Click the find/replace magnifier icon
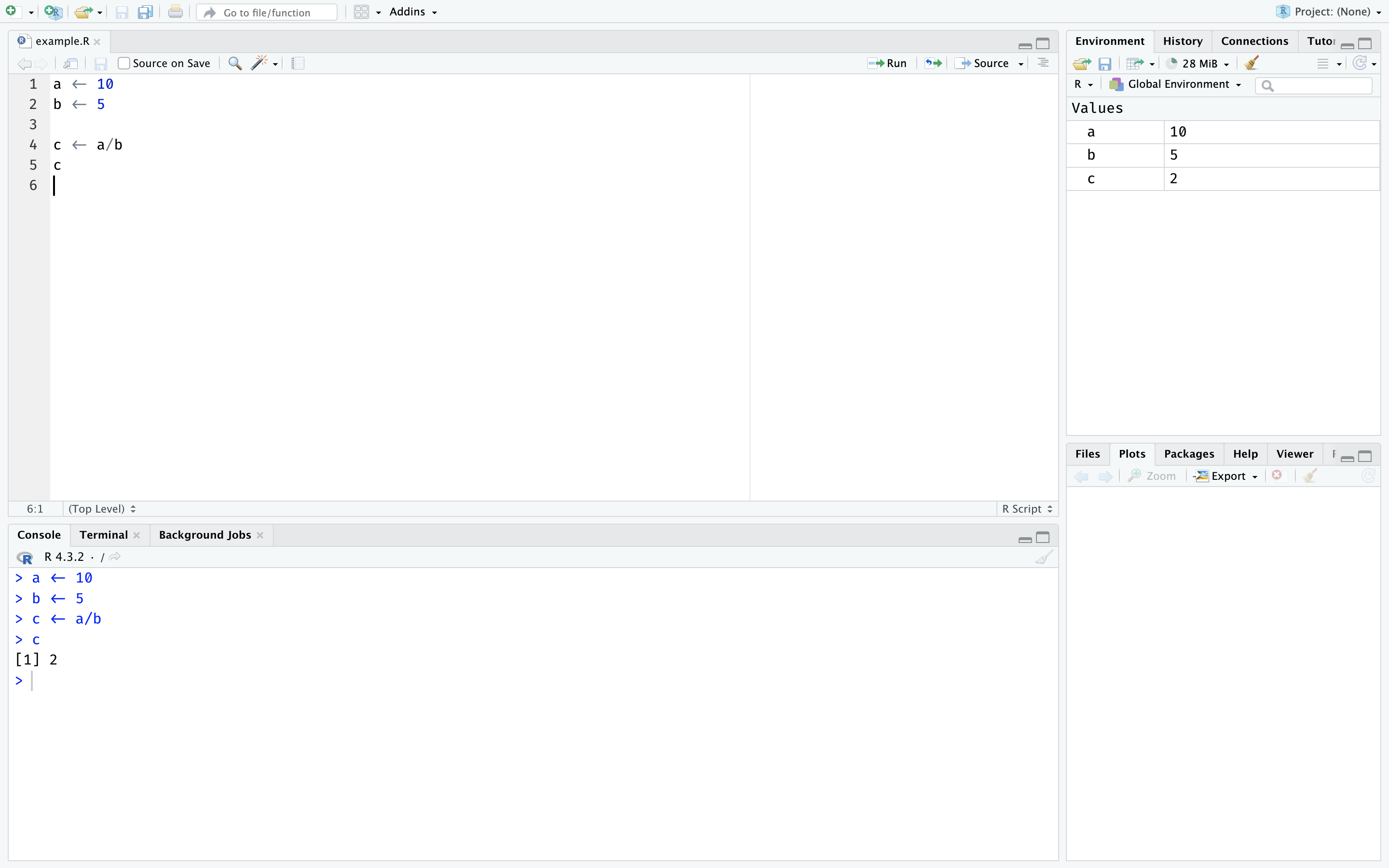The width and height of the screenshot is (1389, 868). (x=235, y=63)
